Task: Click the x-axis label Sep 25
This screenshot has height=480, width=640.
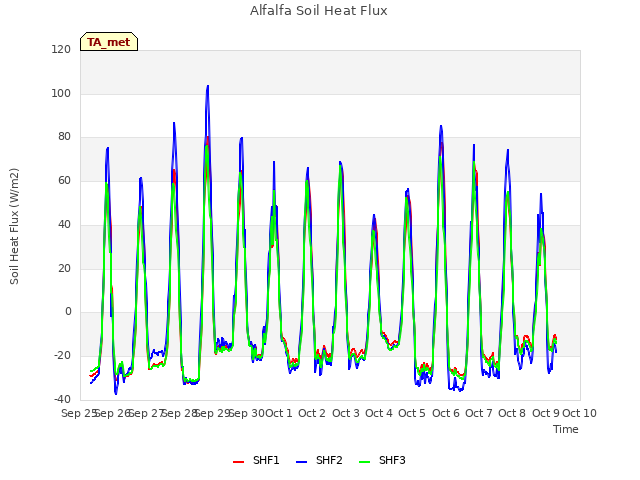Action: coord(79,413)
